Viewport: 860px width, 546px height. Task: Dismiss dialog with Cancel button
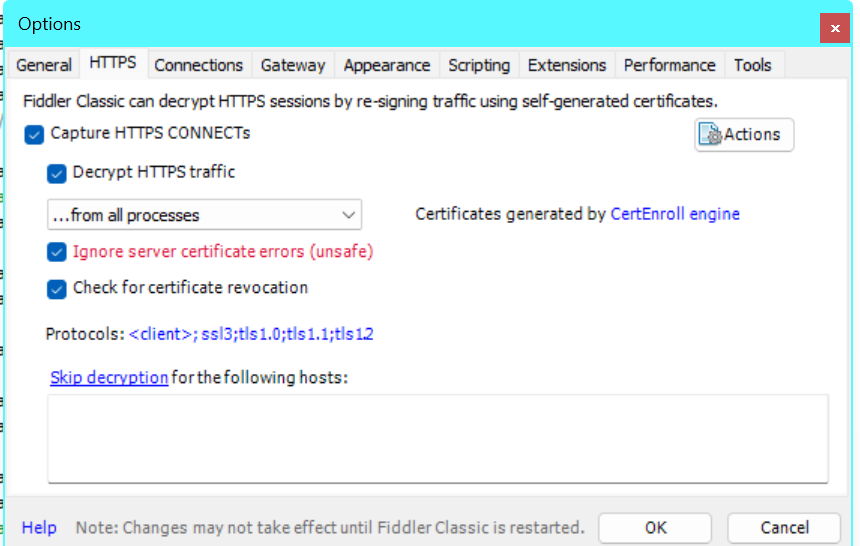[784, 528]
